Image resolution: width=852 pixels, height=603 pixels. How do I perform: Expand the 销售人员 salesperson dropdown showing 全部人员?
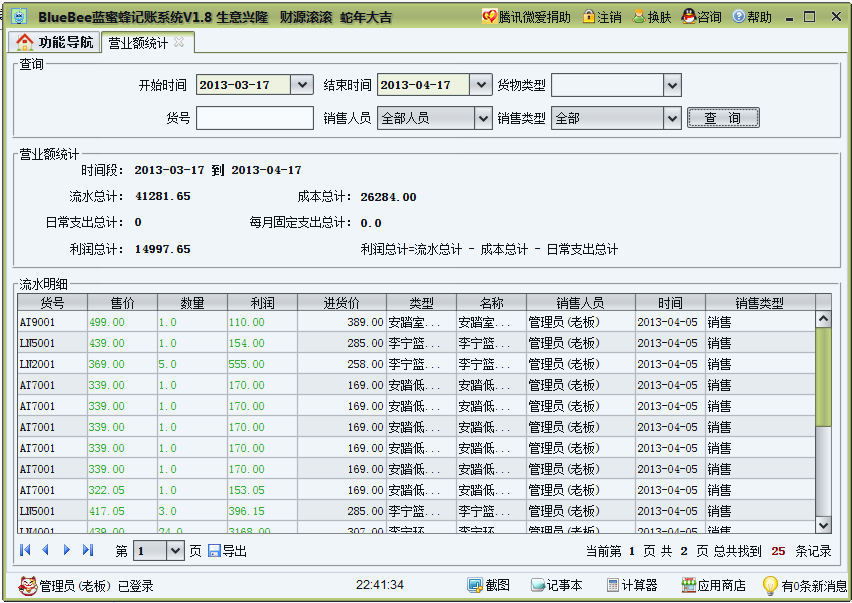[478, 118]
